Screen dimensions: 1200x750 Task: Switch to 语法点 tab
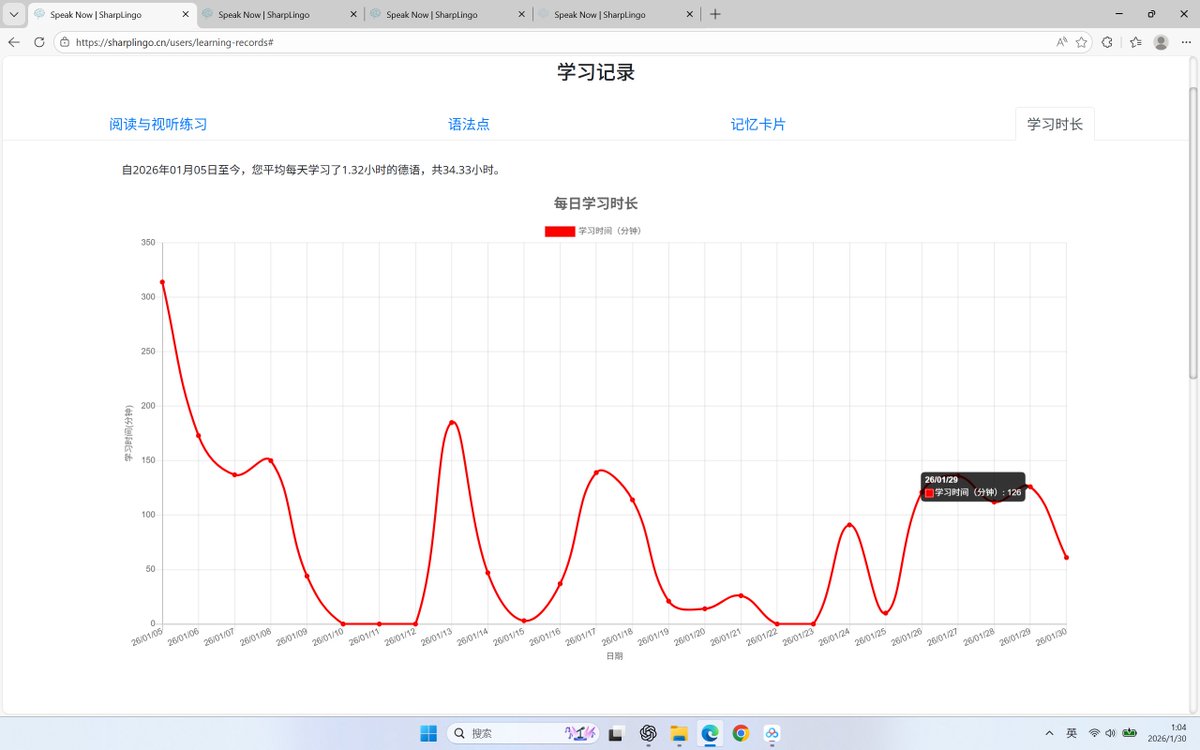tap(469, 124)
